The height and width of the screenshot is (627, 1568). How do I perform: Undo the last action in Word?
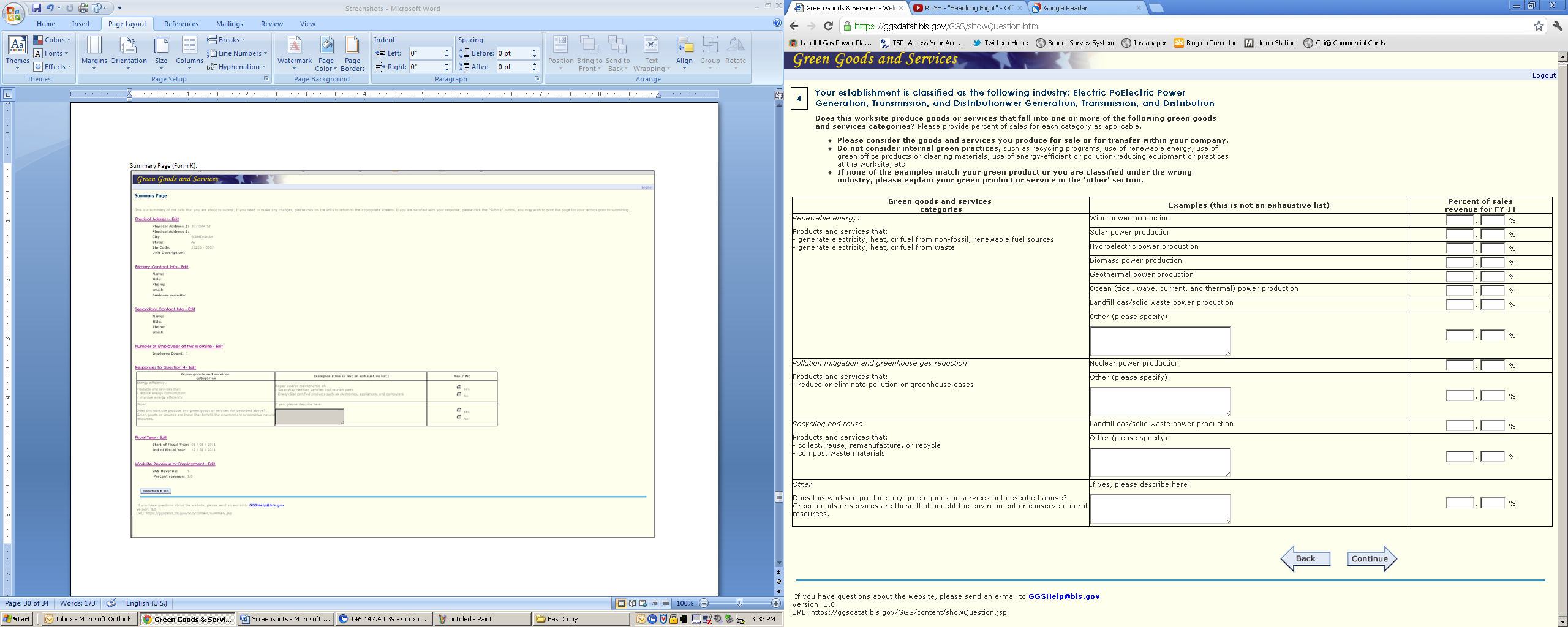pyautogui.click(x=50, y=8)
